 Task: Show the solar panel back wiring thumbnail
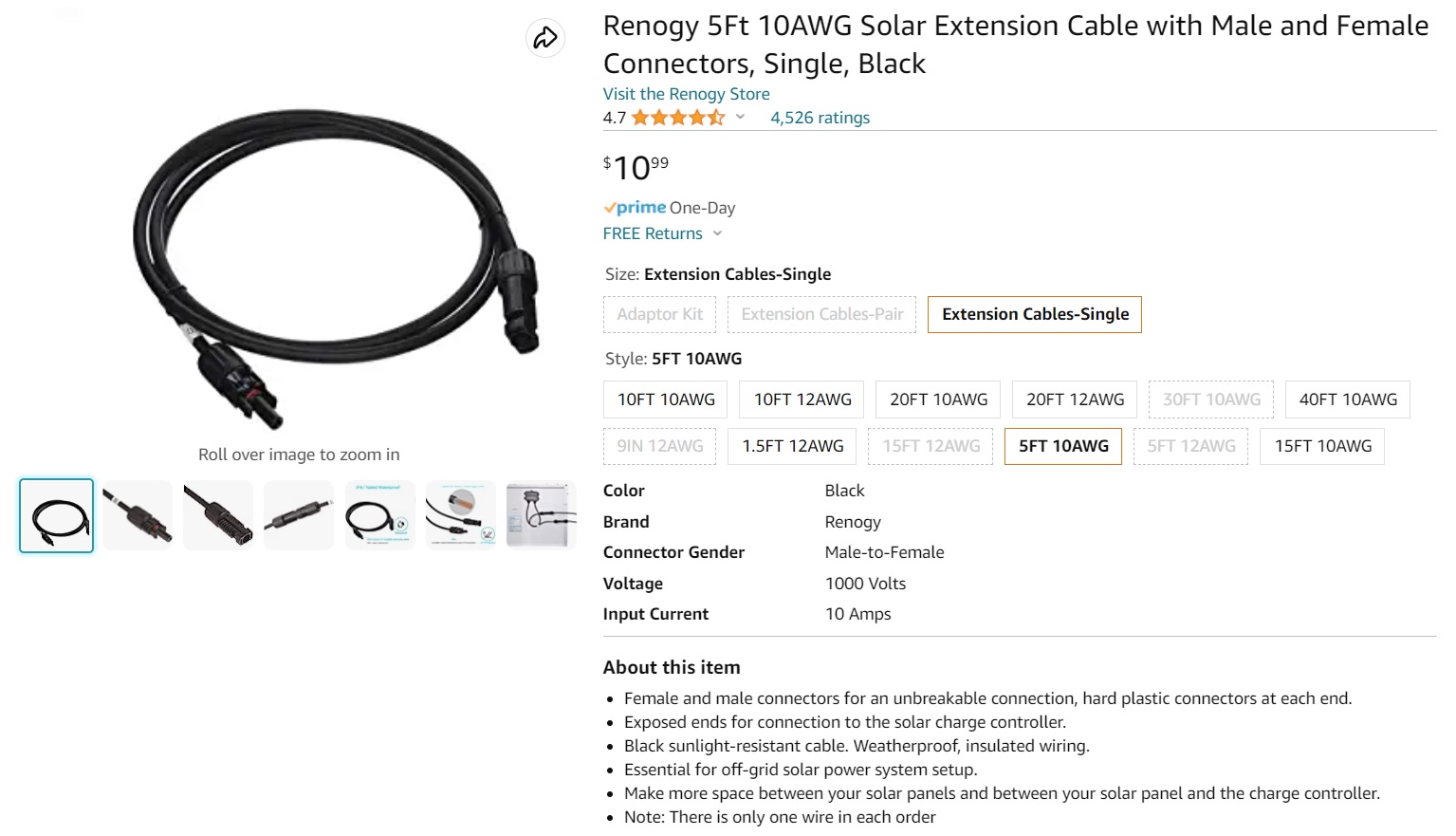[541, 515]
